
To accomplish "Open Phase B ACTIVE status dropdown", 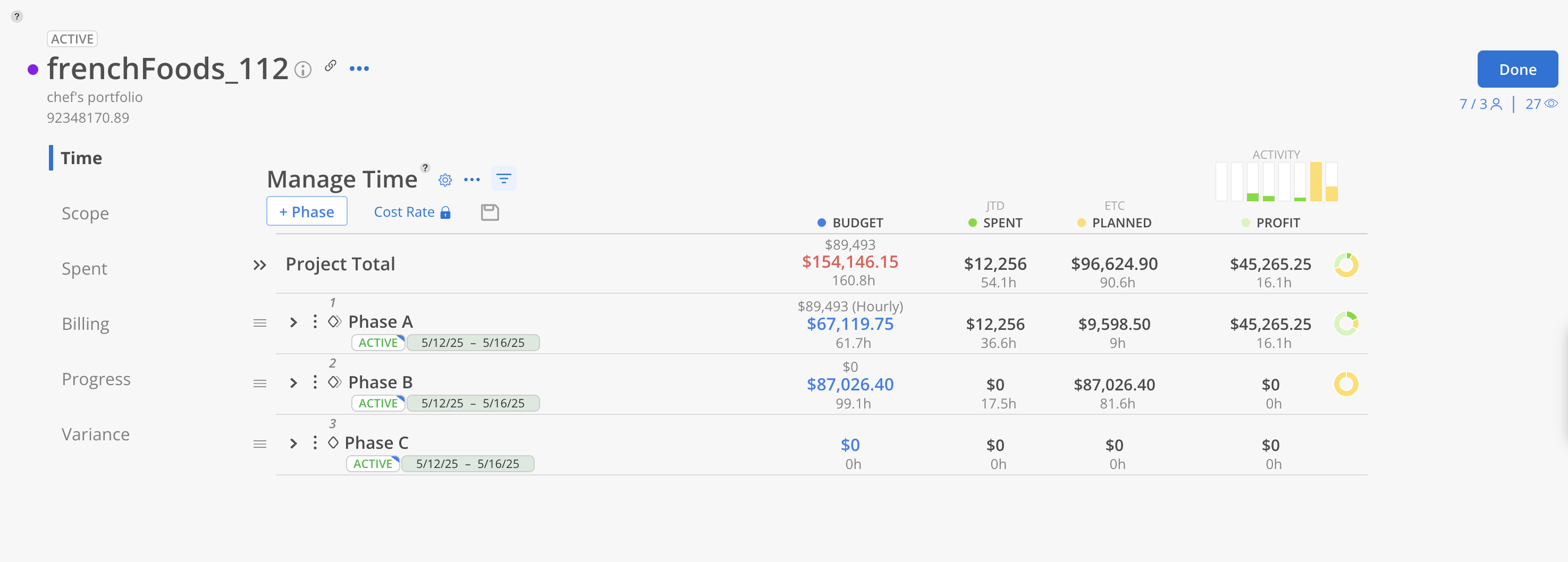I will (378, 403).
